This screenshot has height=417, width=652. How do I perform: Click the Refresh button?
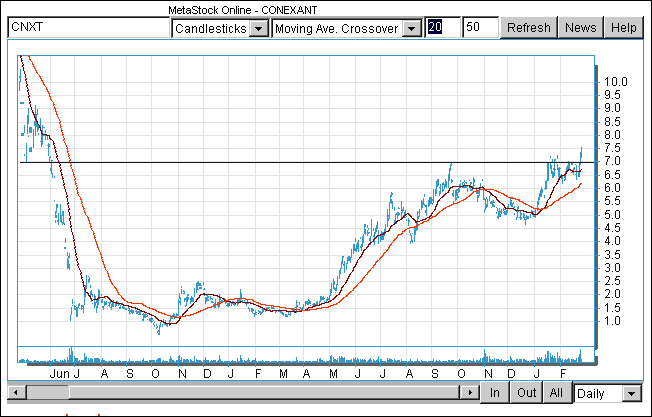click(529, 28)
